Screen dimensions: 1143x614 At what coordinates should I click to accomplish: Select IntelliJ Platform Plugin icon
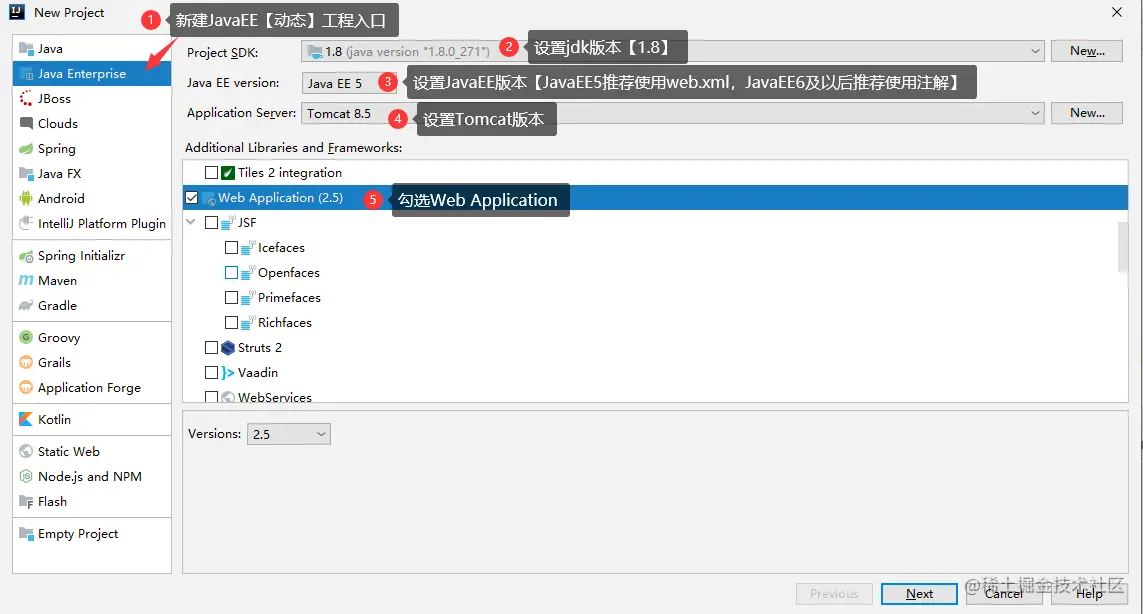26,223
